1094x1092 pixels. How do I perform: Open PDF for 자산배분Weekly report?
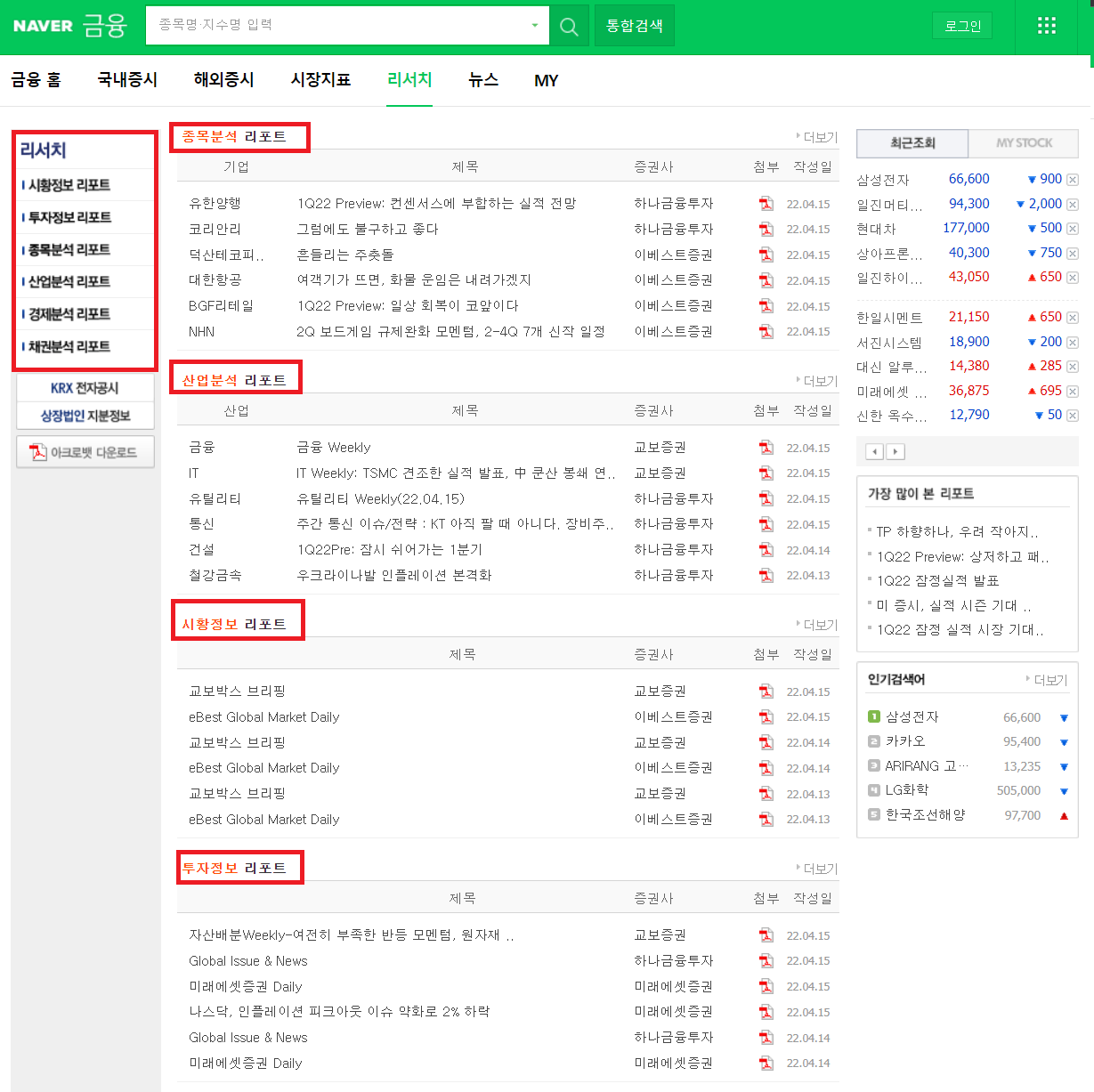pos(766,935)
